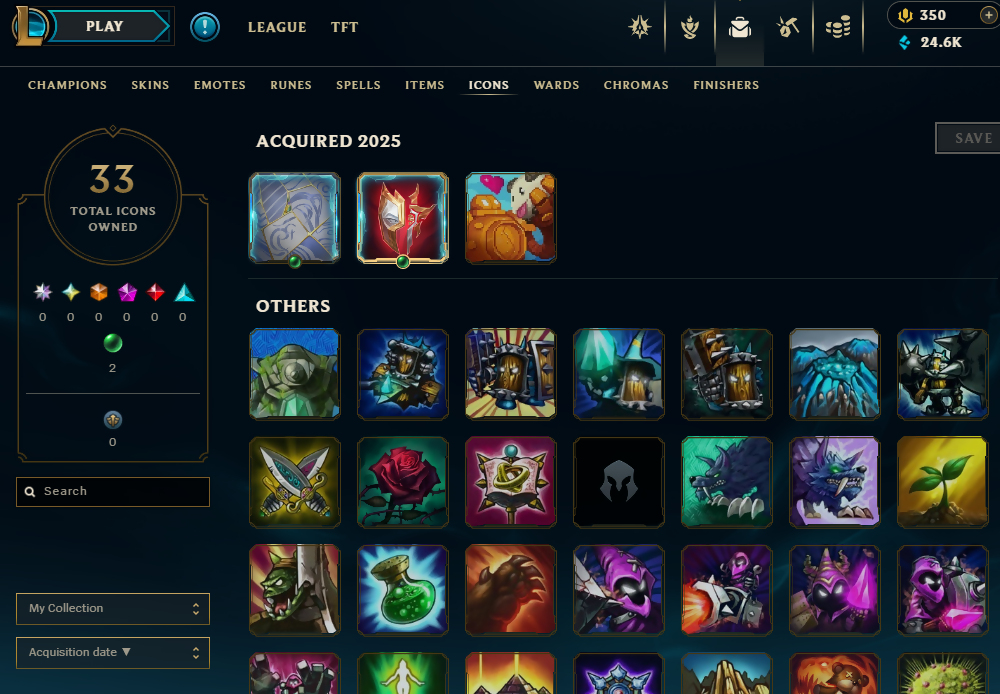The height and width of the screenshot is (694, 1000).
Task: Pick the yellow seedling summoner icon
Action: click(942, 482)
